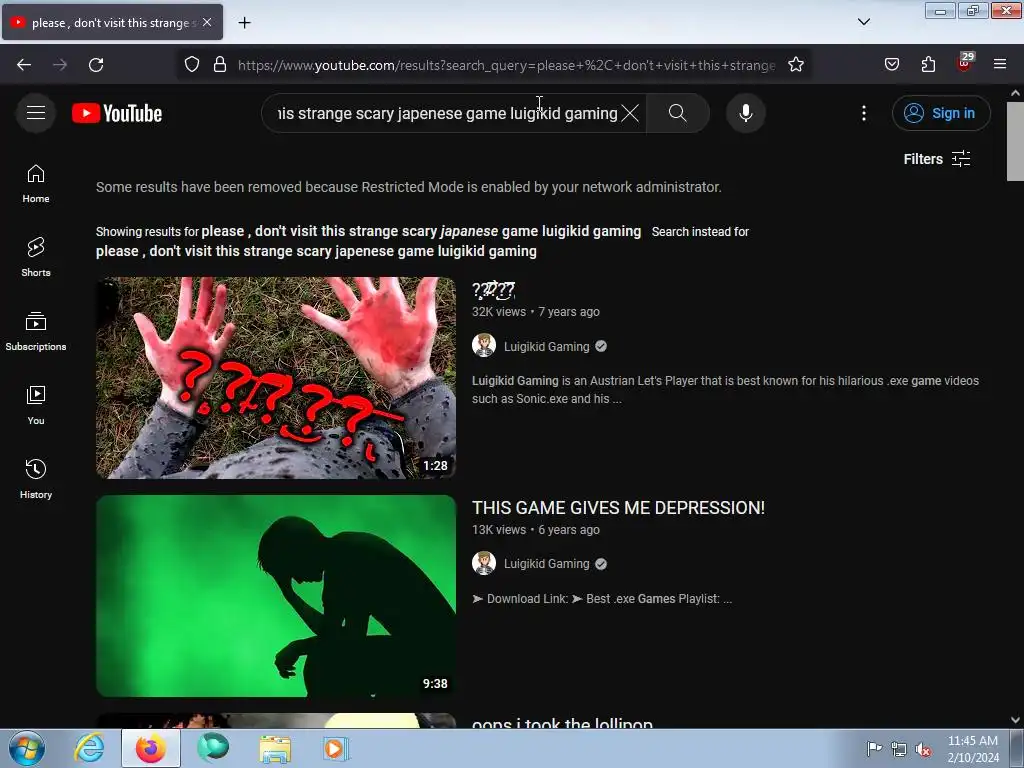Open oops i took the lollipop video
Viewport: 1024px width, 768px height.
pyautogui.click(x=562, y=722)
